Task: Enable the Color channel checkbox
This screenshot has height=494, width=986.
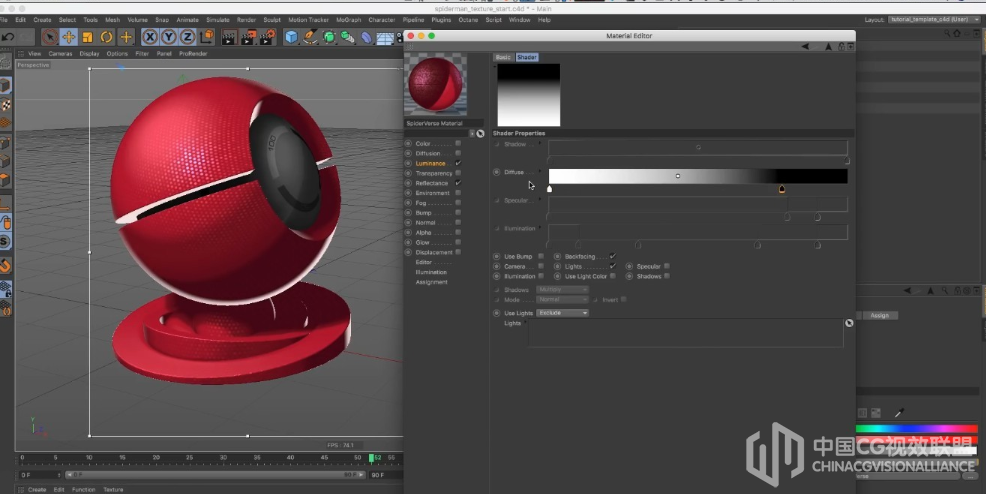Action: 458,143
